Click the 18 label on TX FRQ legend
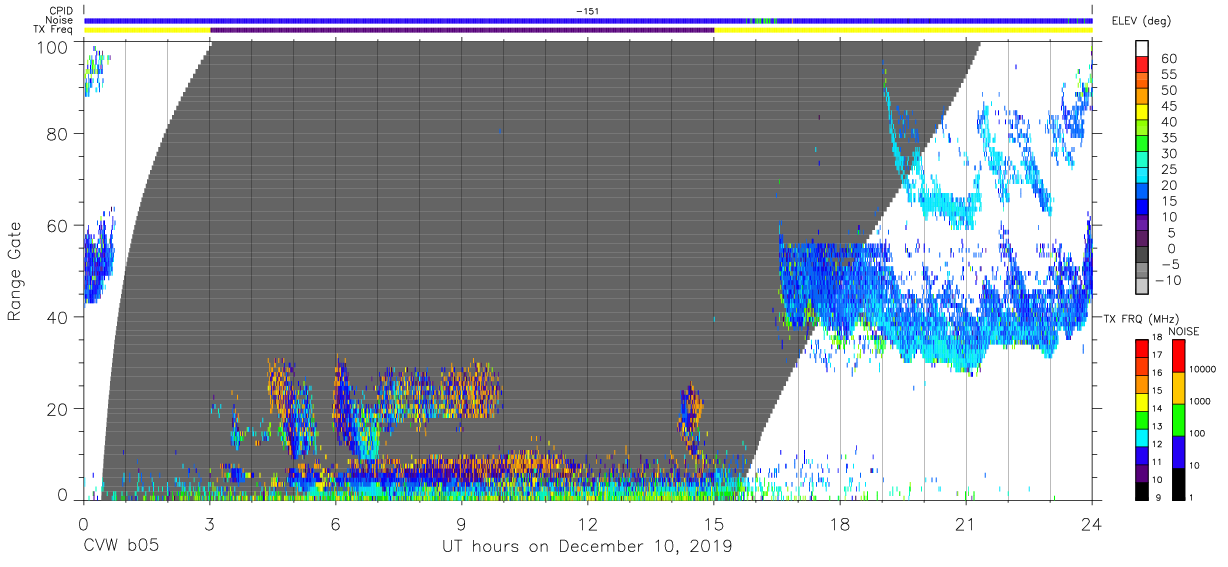Viewport: 1228px width, 567px height. point(1156,337)
